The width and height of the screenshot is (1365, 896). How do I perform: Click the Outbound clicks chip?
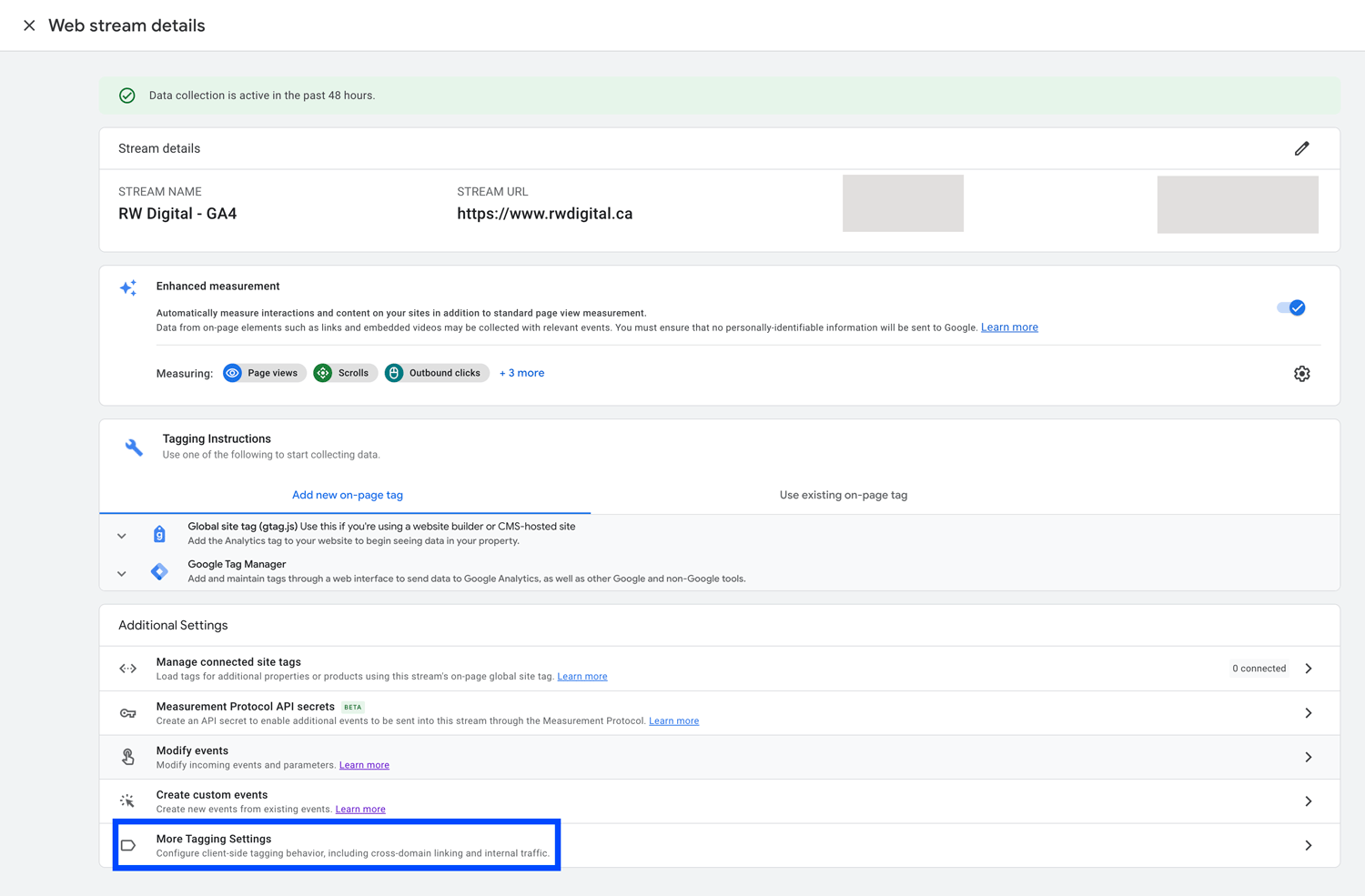437,373
